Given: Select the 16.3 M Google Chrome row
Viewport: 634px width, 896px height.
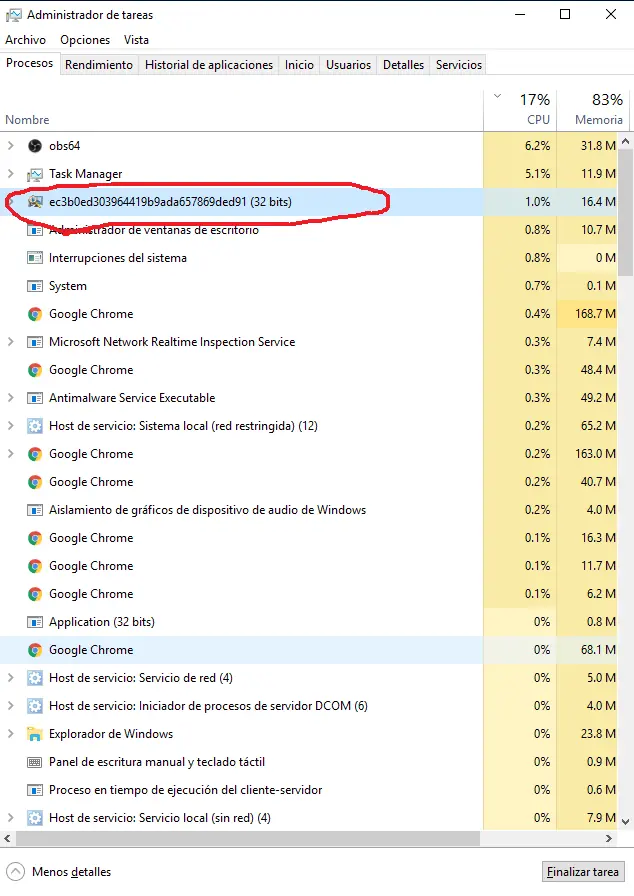Looking at the screenshot, I should pos(308,538).
